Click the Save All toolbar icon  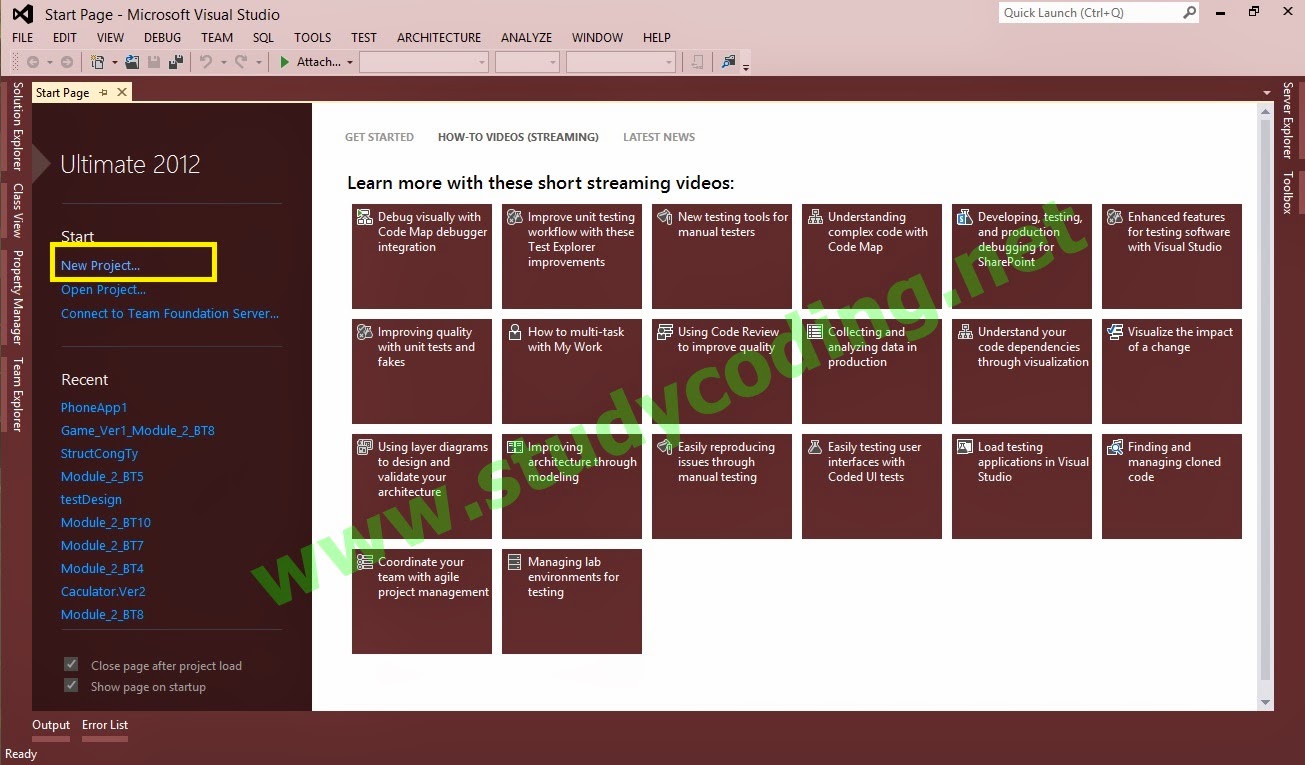(x=176, y=62)
